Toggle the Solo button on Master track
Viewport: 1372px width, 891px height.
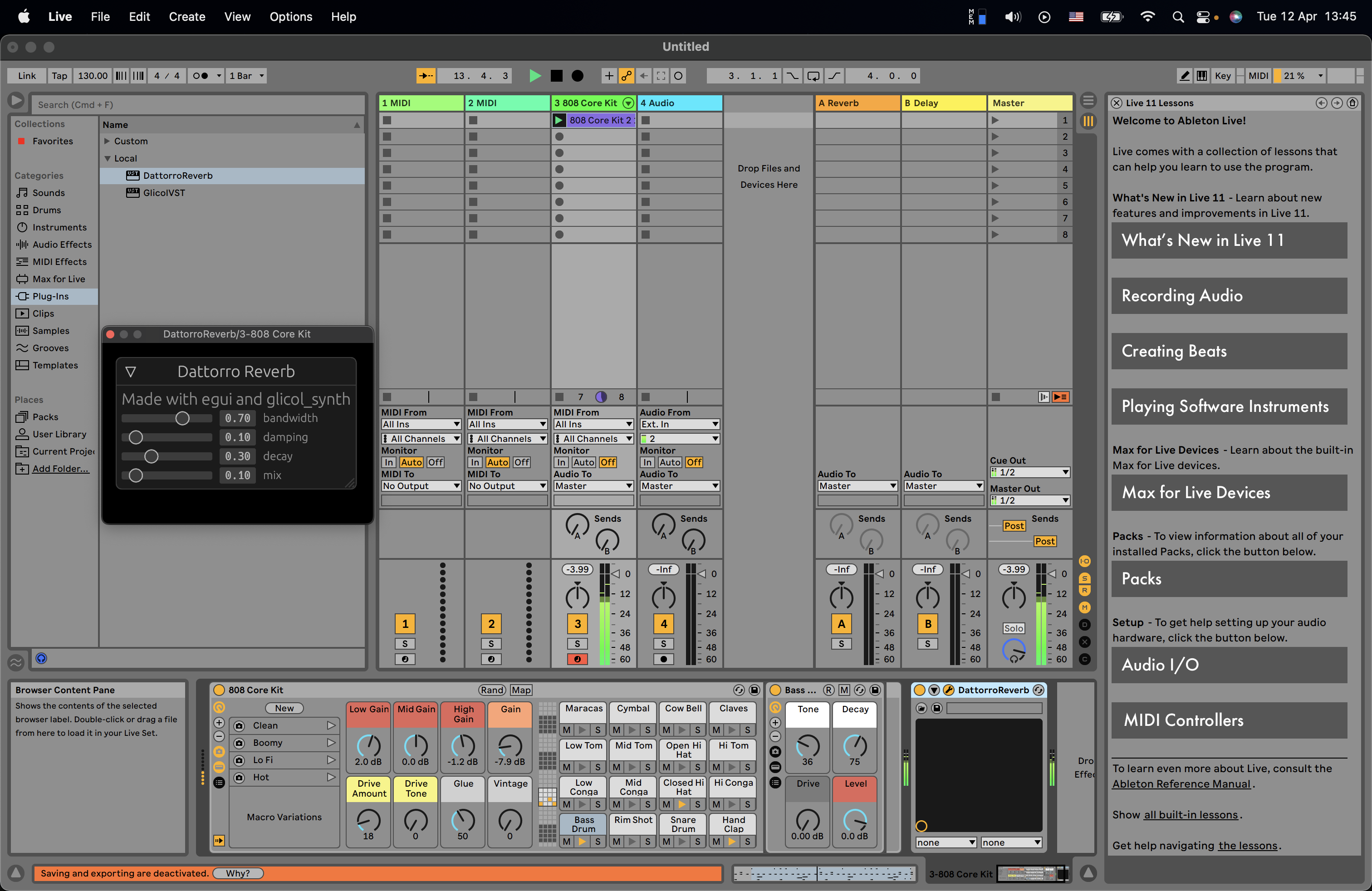tap(1014, 628)
